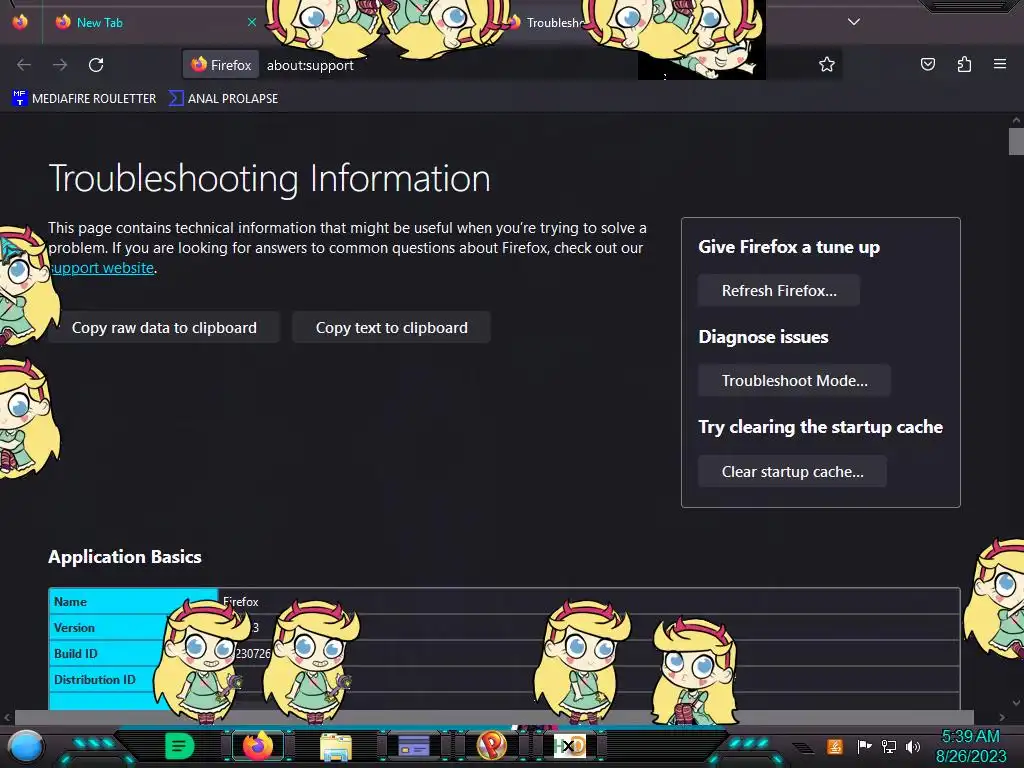
Task: Click the scroll up arrow of vertical scrollbar
Action: click(1016, 120)
